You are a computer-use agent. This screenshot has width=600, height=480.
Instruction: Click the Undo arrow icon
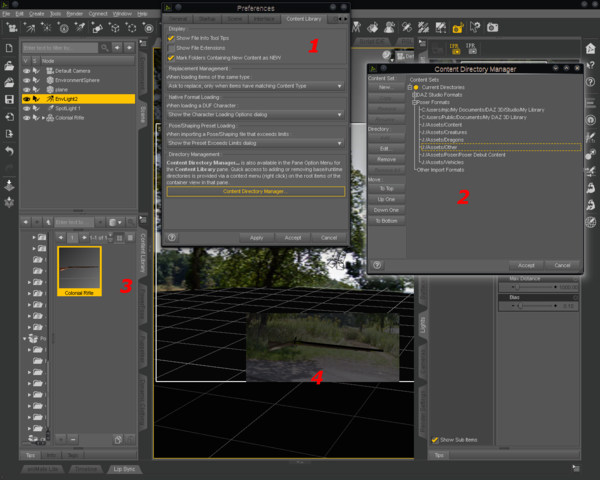tap(9, 150)
